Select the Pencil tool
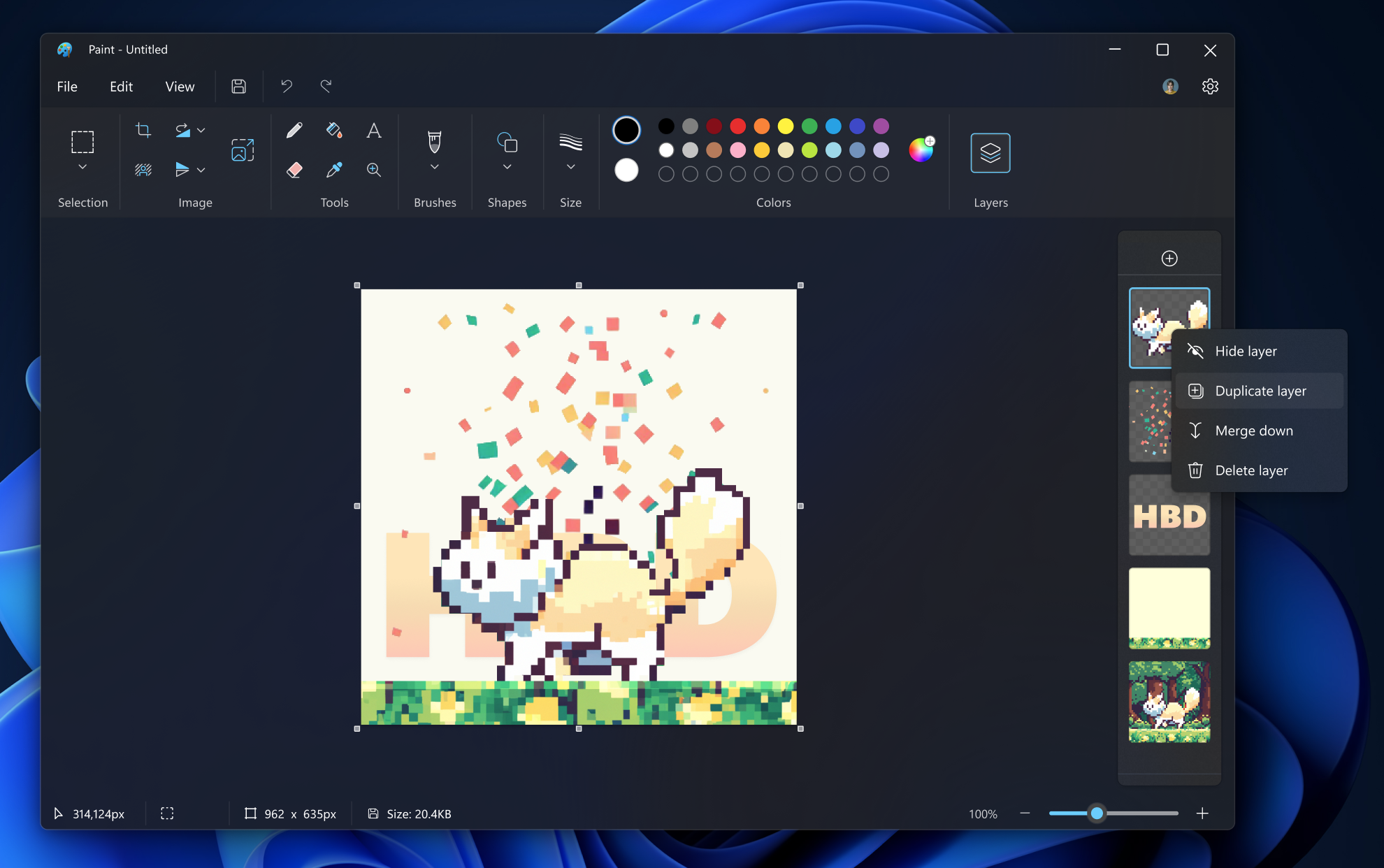The width and height of the screenshot is (1384, 868). tap(294, 130)
